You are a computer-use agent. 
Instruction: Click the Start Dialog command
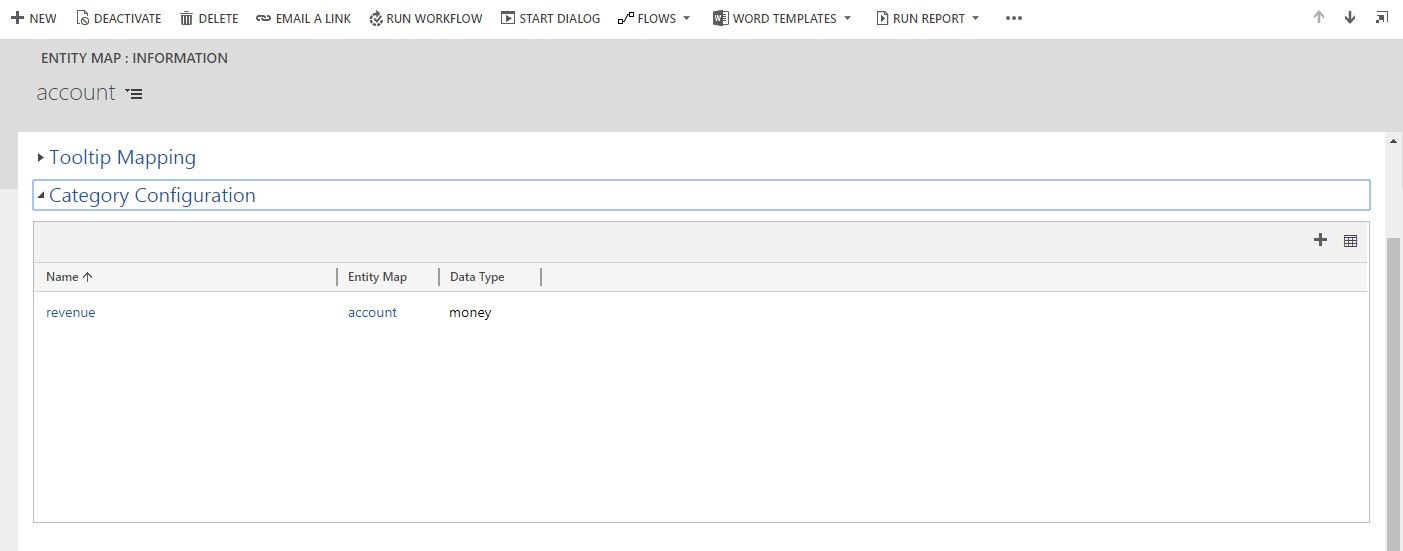(550, 18)
